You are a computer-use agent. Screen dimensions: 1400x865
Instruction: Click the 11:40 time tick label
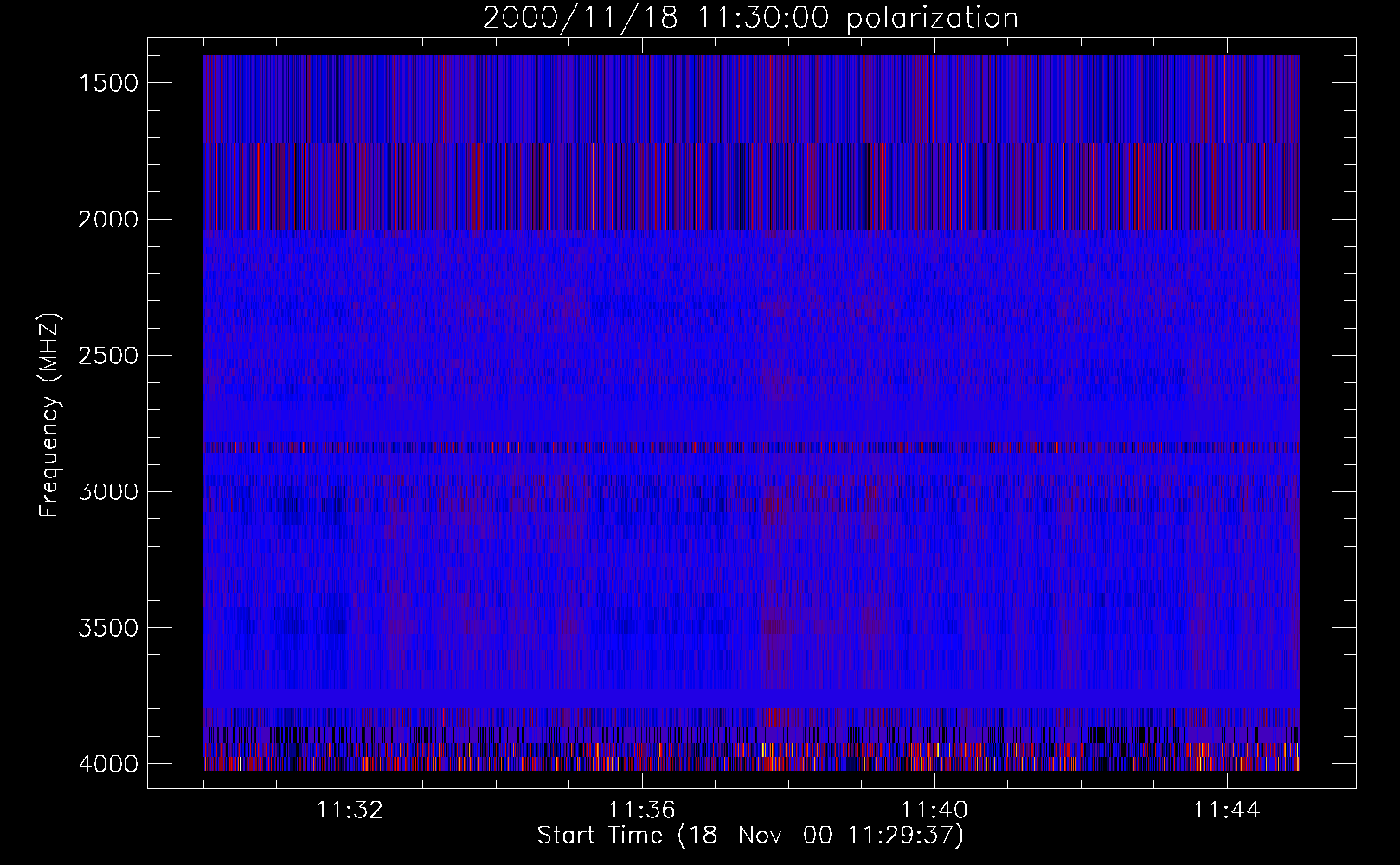(934, 811)
